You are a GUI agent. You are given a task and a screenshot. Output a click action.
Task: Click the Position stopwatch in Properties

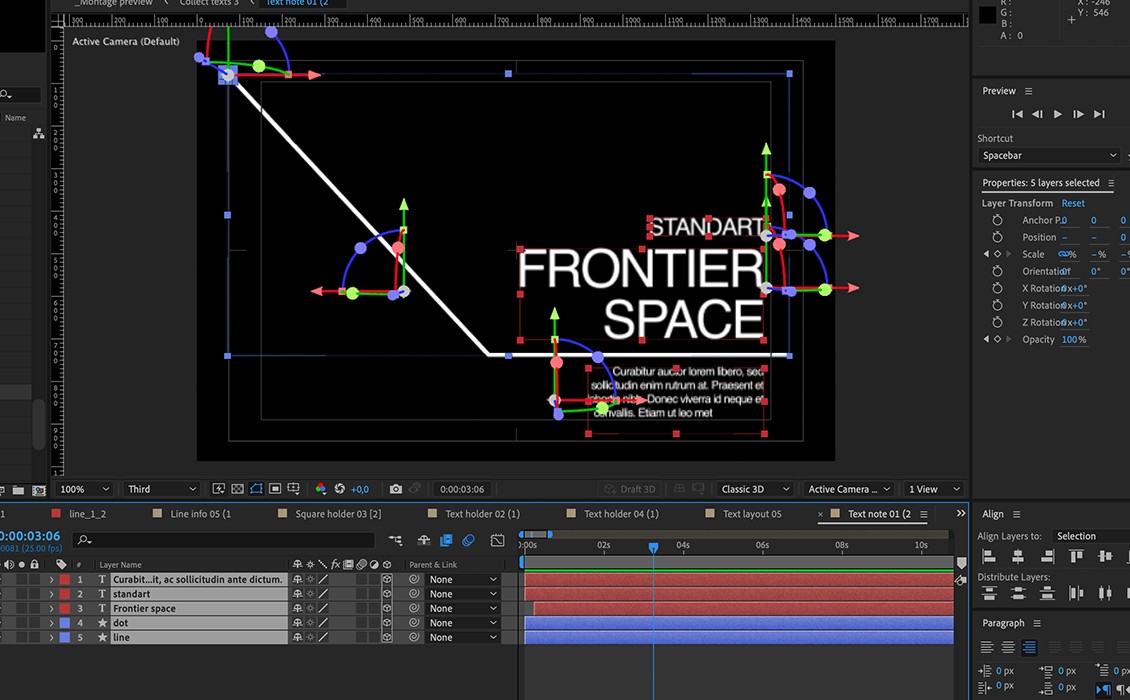(x=997, y=237)
